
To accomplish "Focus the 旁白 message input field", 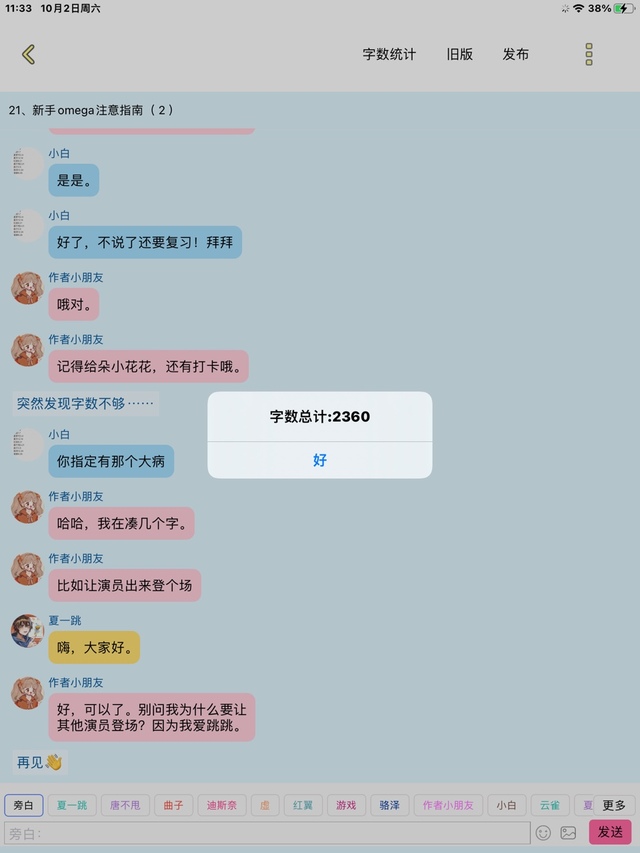I will point(267,833).
